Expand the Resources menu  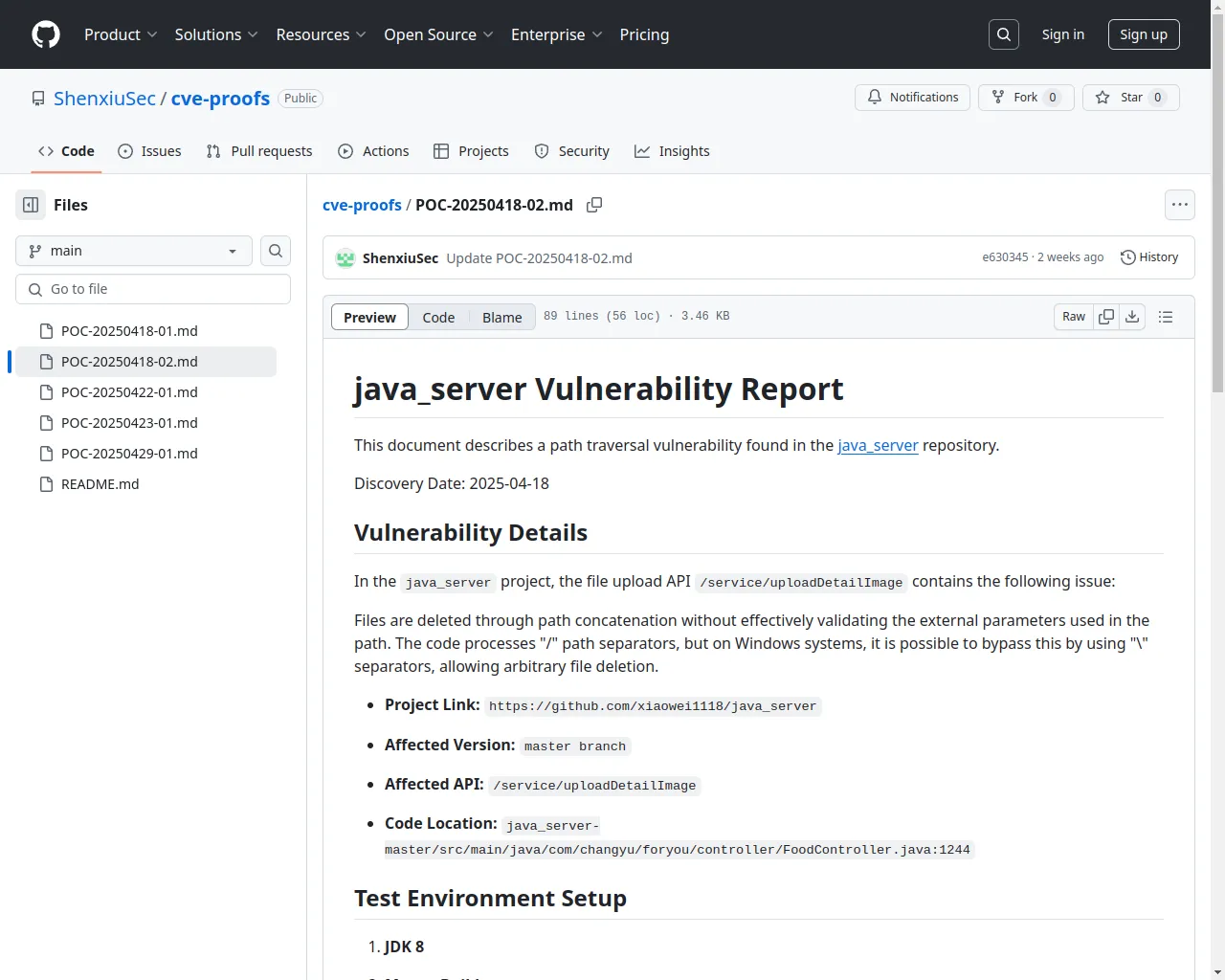point(322,34)
